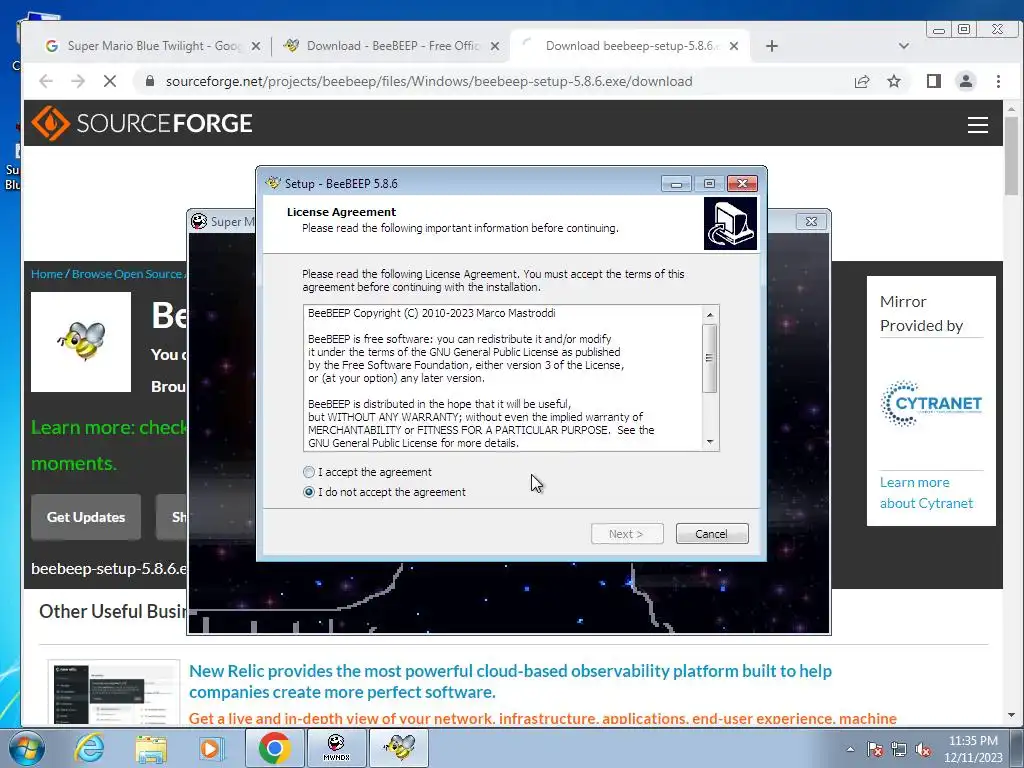Show hidden system tray icons
1024x768 pixels.
click(x=850, y=749)
